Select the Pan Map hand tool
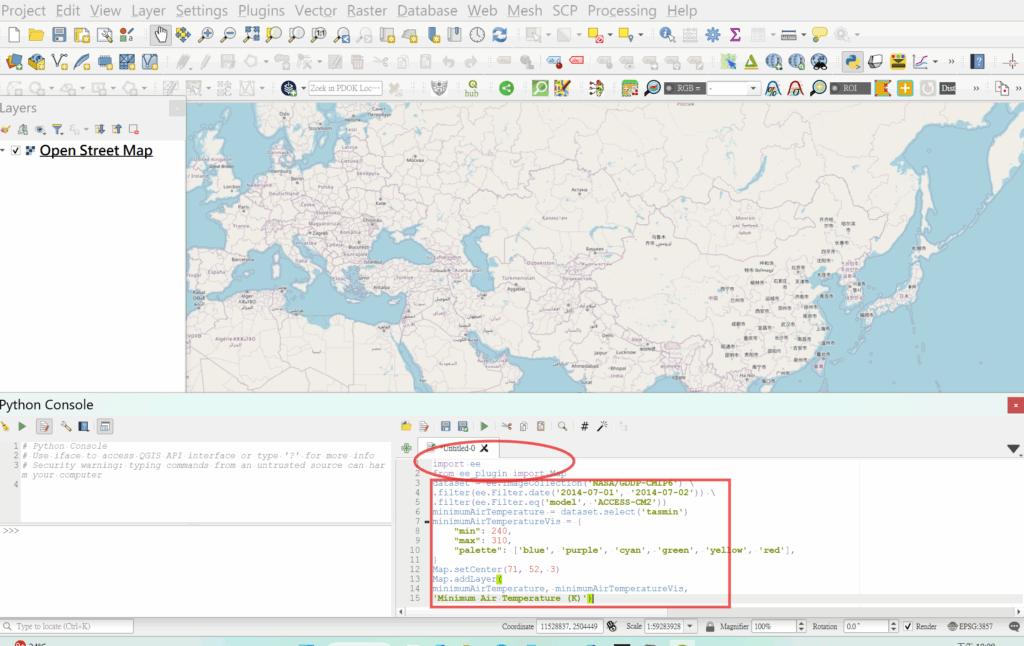This screenshot has width=1024, height=646. 161,35
